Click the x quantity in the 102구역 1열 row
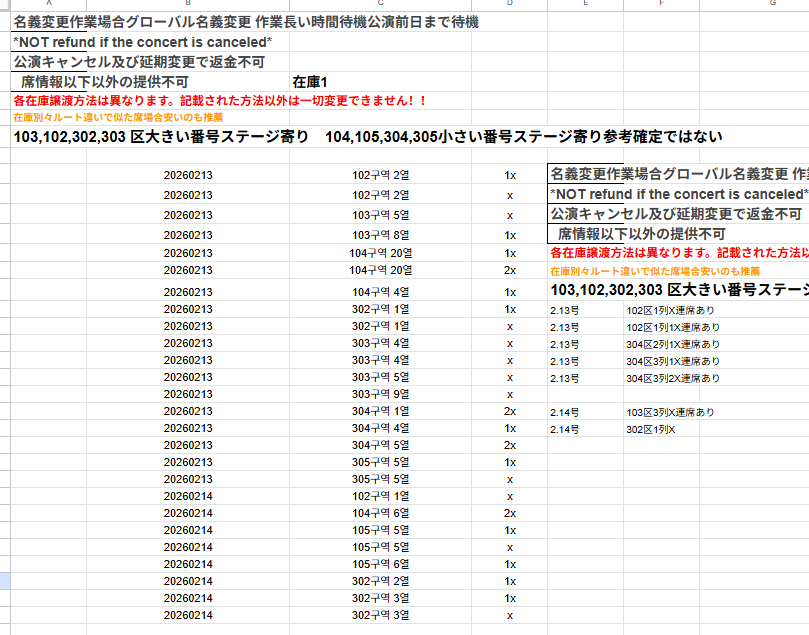The height and width of the screenshot is (635, 809). [x=510, y=497]
